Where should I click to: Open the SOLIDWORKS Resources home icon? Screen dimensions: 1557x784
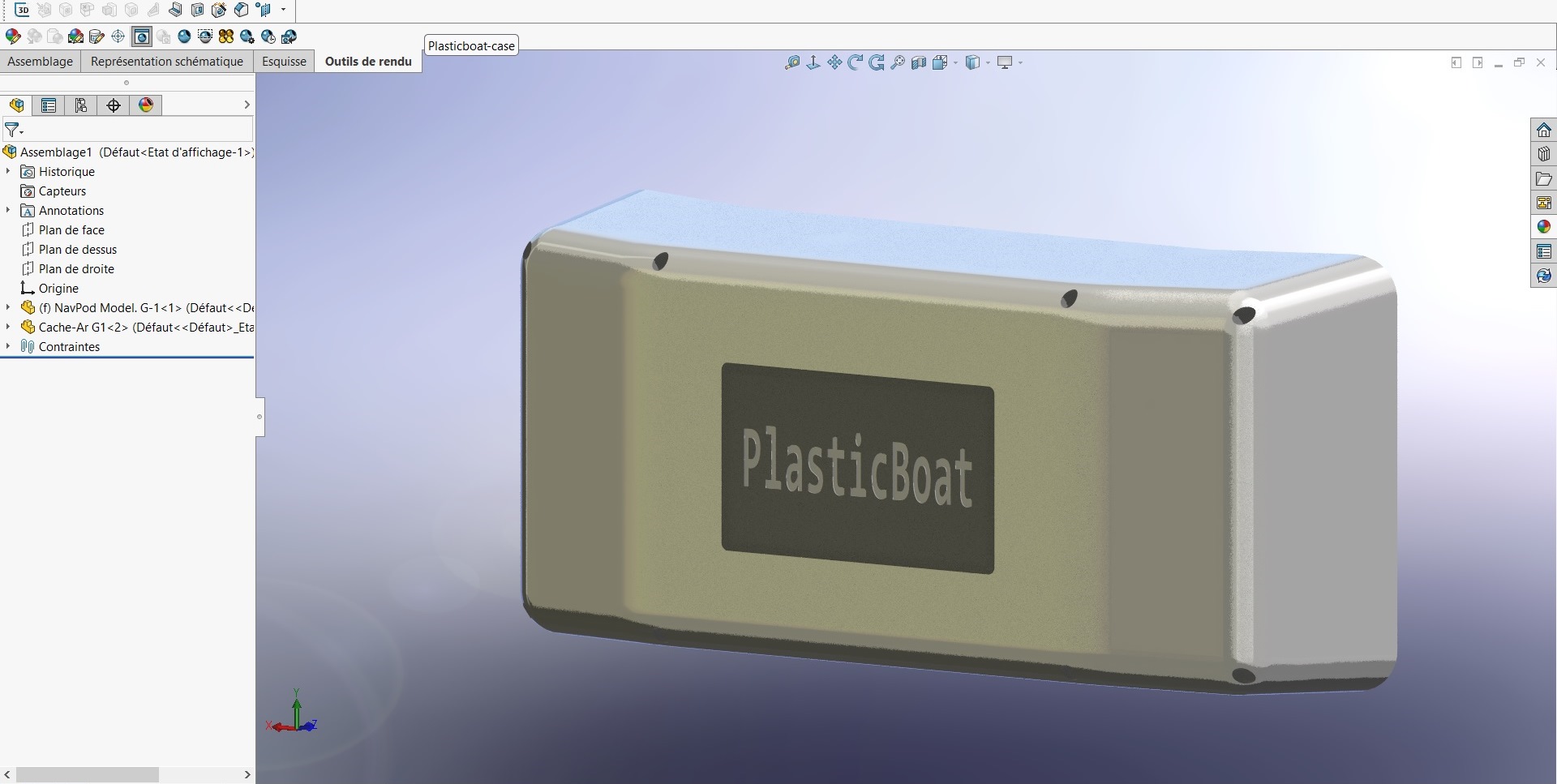[x=1543, y=130]
